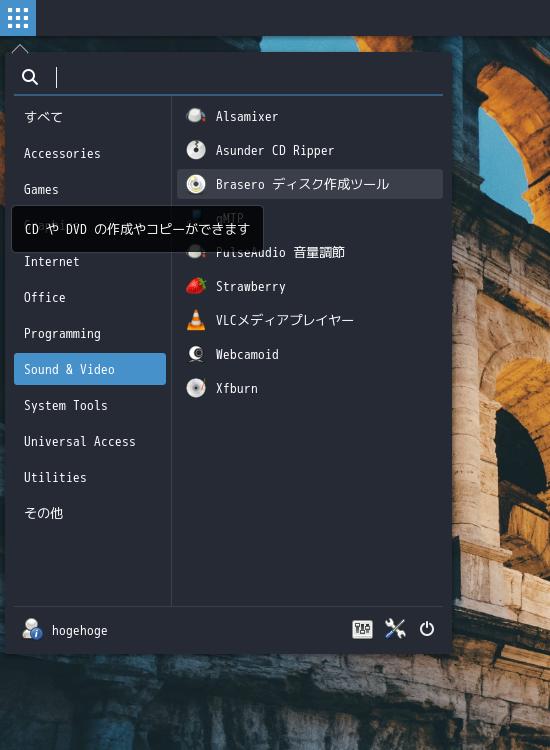
Task: Select the すべて category
Action: 90,117
